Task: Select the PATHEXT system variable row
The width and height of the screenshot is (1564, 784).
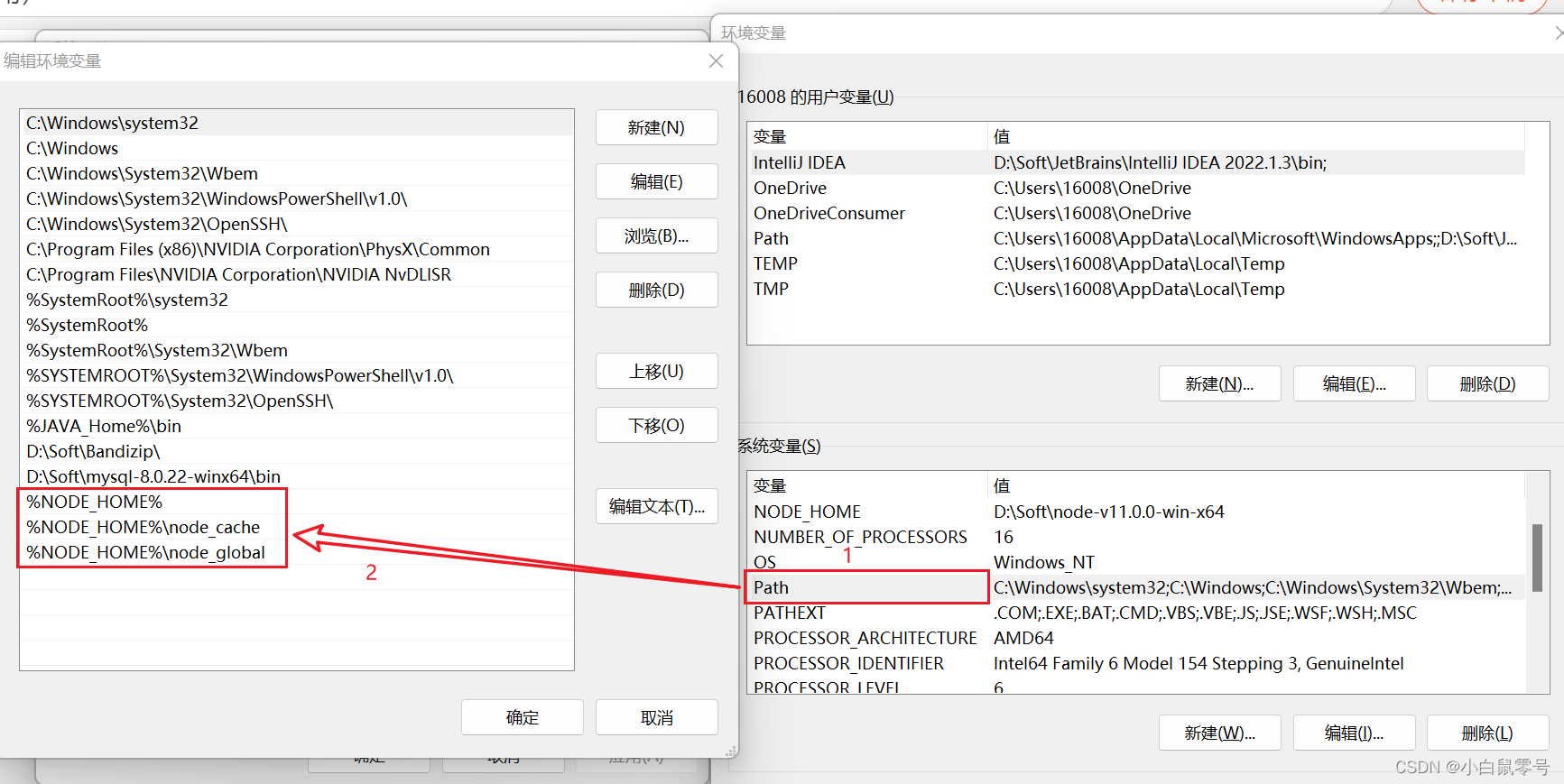Action: point(1137,613)
